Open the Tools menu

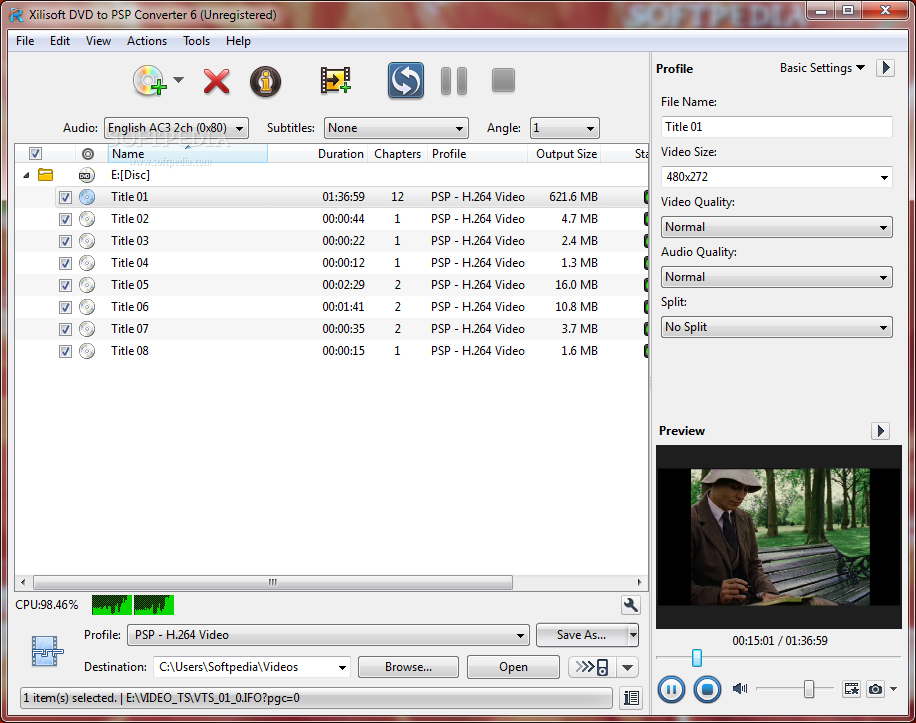tap(196, 41)
